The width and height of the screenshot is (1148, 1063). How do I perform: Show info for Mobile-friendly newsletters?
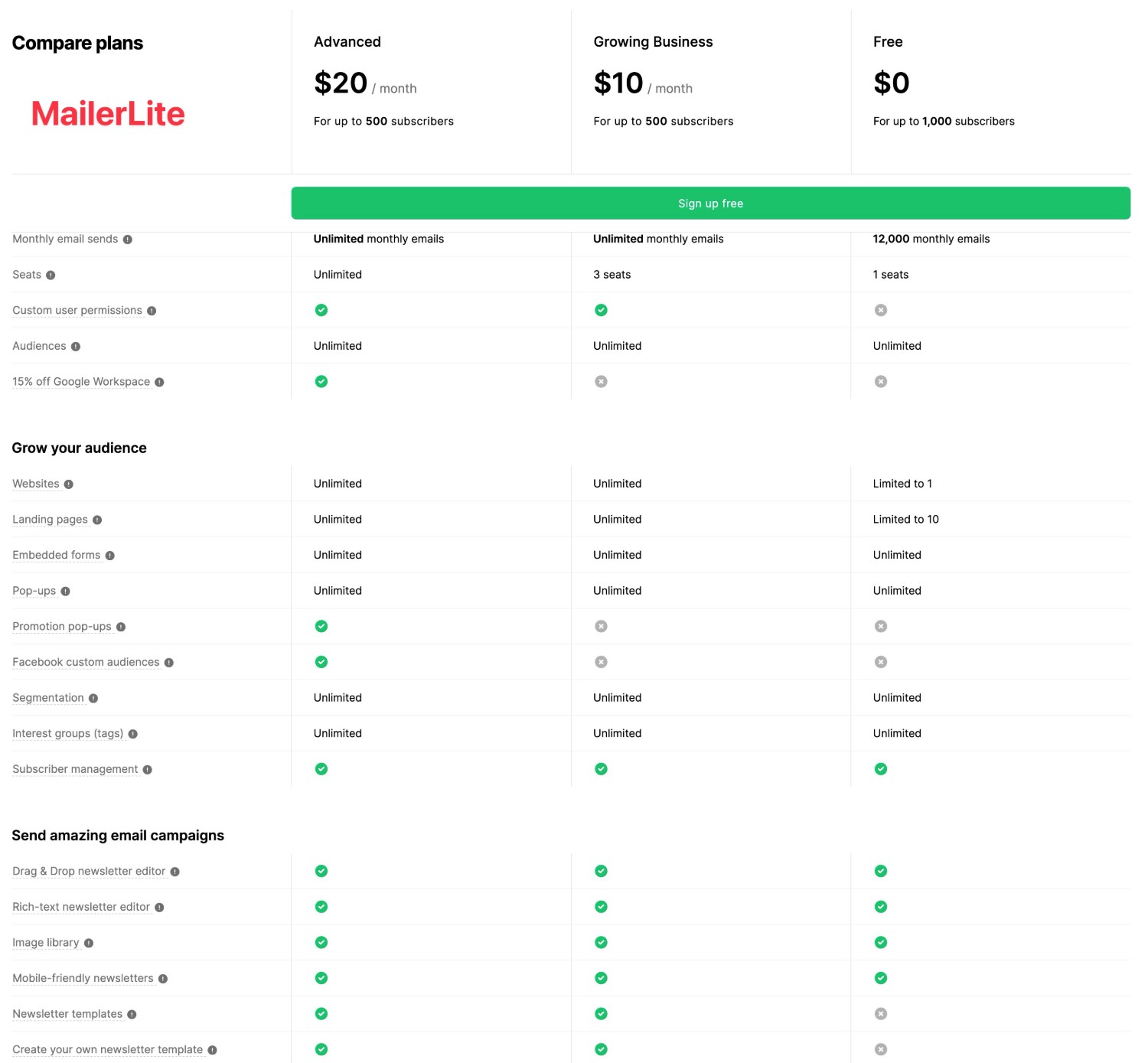coord(163,979)
